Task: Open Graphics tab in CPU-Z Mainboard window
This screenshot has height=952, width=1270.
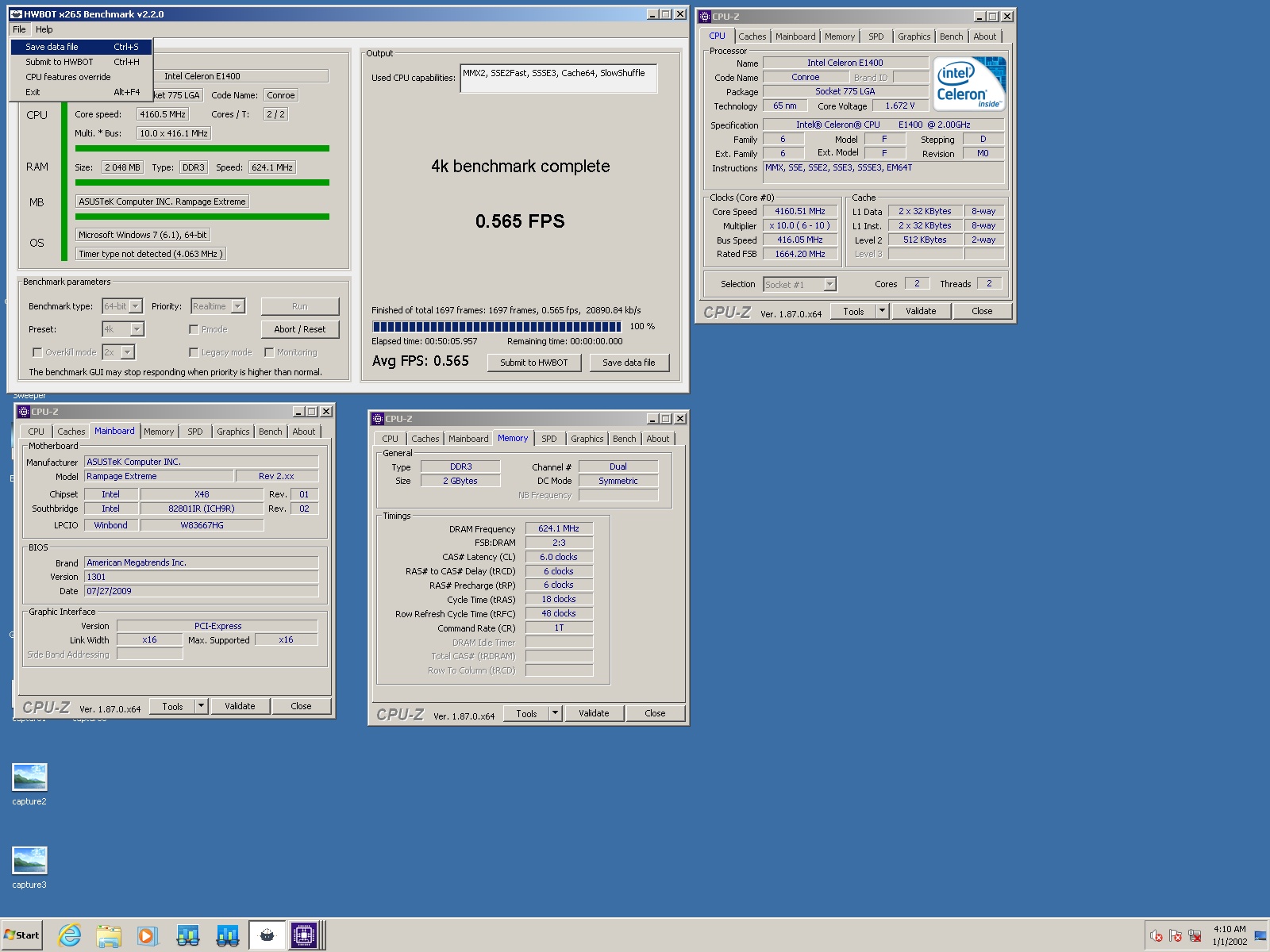Action: [x=233, y=432]
